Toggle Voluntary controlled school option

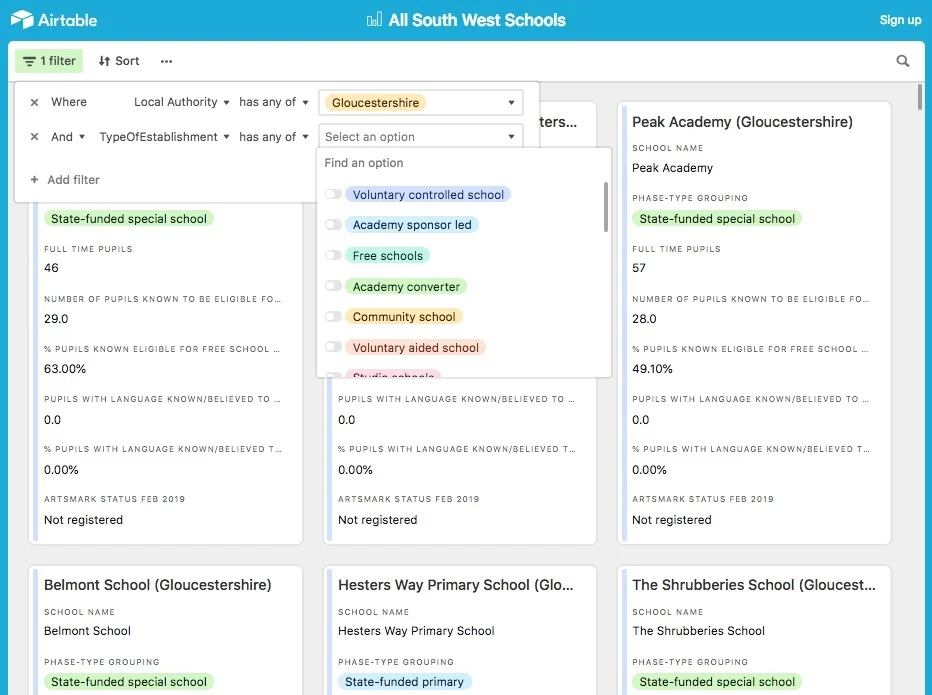click(333, 194)
